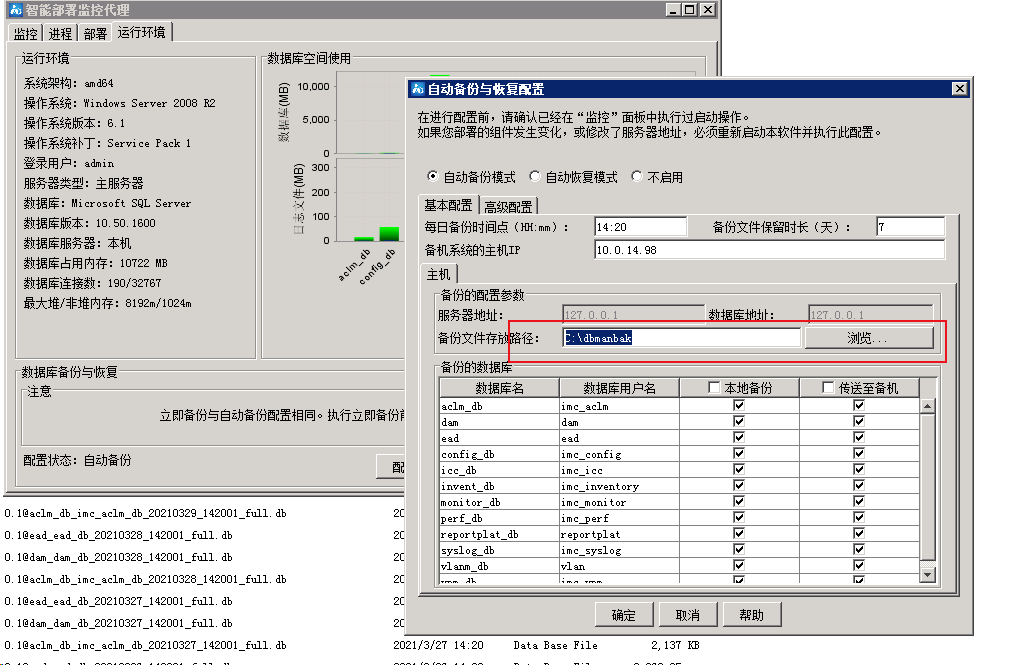
Task: Click the standby host IP field
Action: tap(768, 249)
